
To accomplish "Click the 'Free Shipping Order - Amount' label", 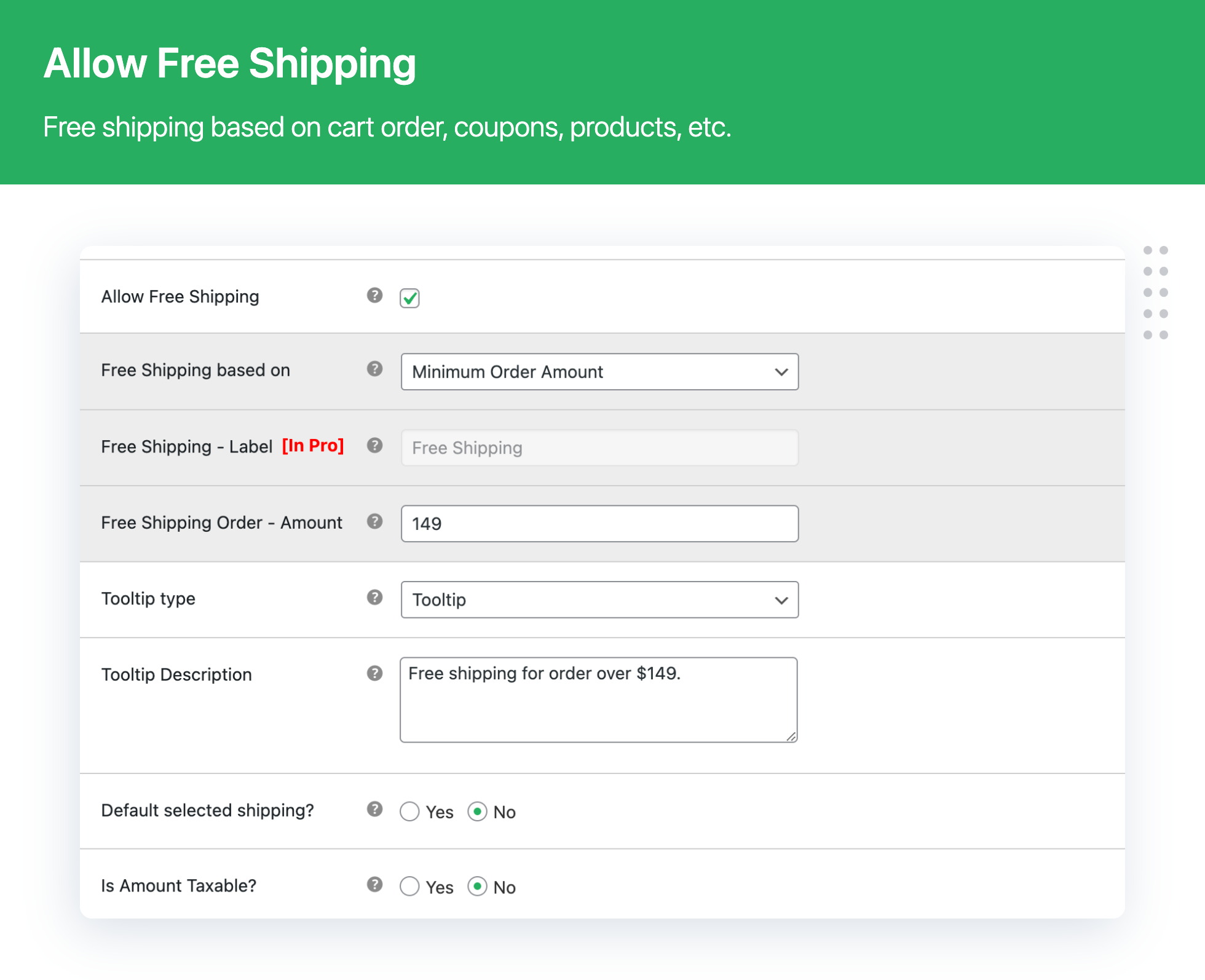I will (x=221, y=523).
